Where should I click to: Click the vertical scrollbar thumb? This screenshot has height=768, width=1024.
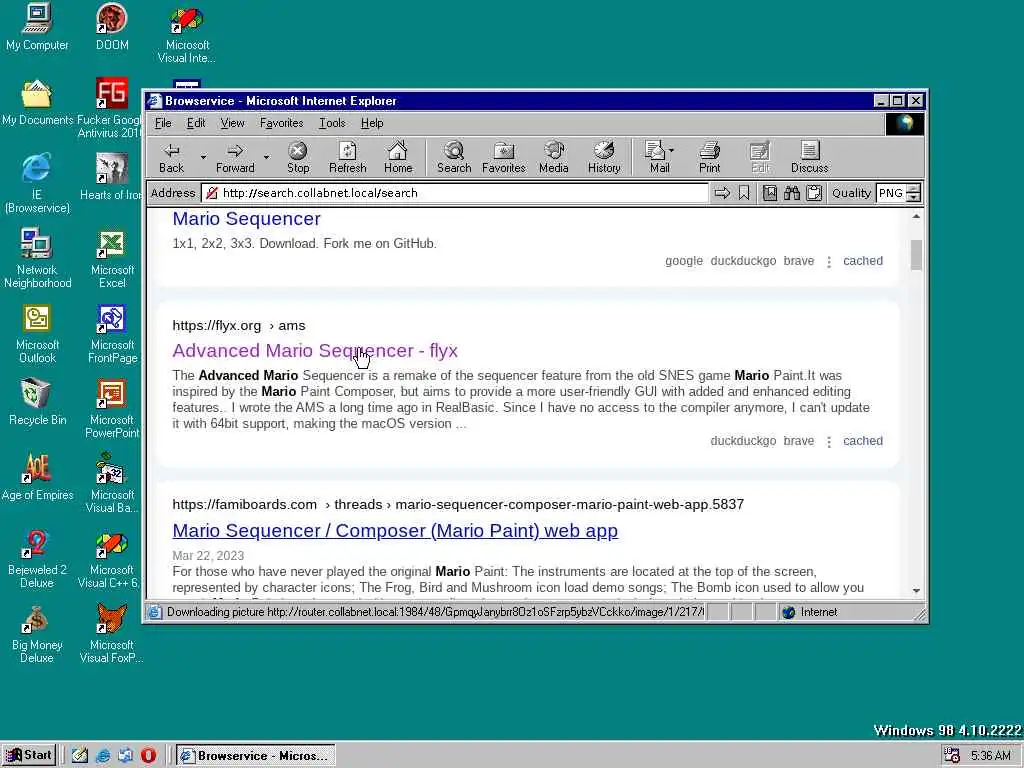coord(916,255)
